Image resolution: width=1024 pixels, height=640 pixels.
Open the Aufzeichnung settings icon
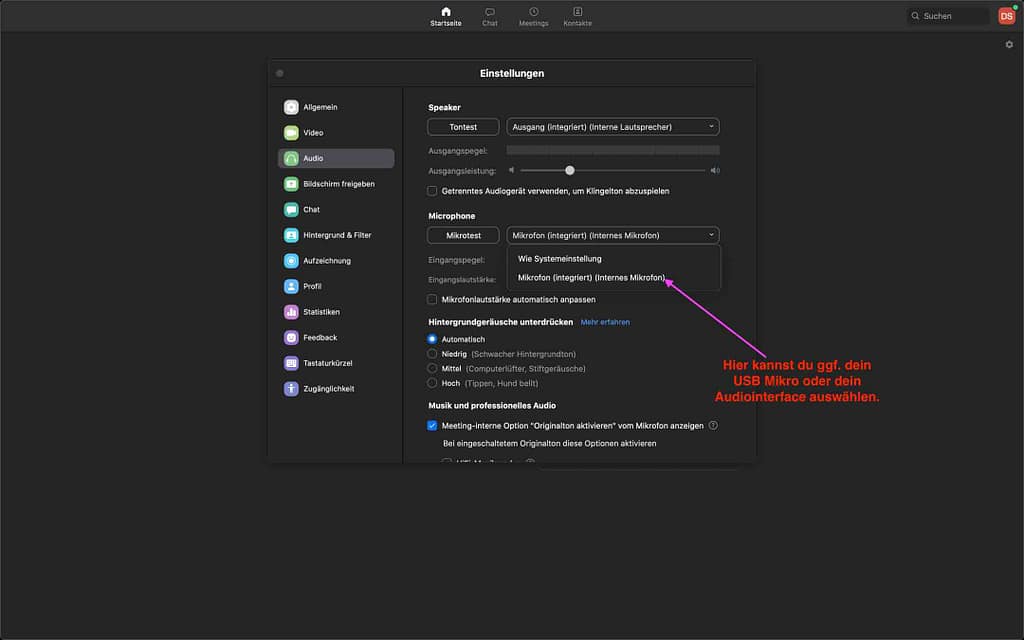(x=291, y=261)
